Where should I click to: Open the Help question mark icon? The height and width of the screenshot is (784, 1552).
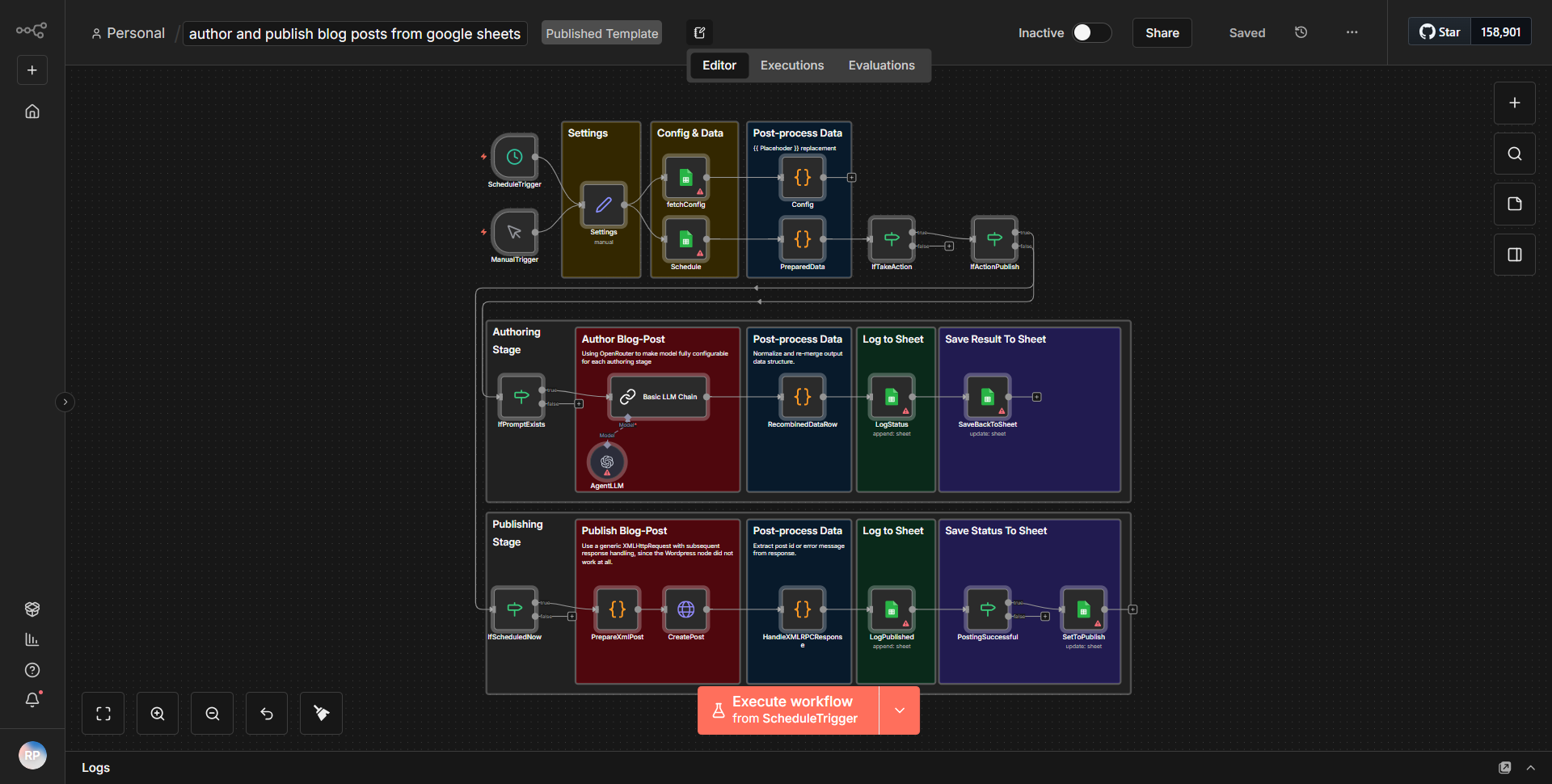pyautogui.click(x=32, y=670)
